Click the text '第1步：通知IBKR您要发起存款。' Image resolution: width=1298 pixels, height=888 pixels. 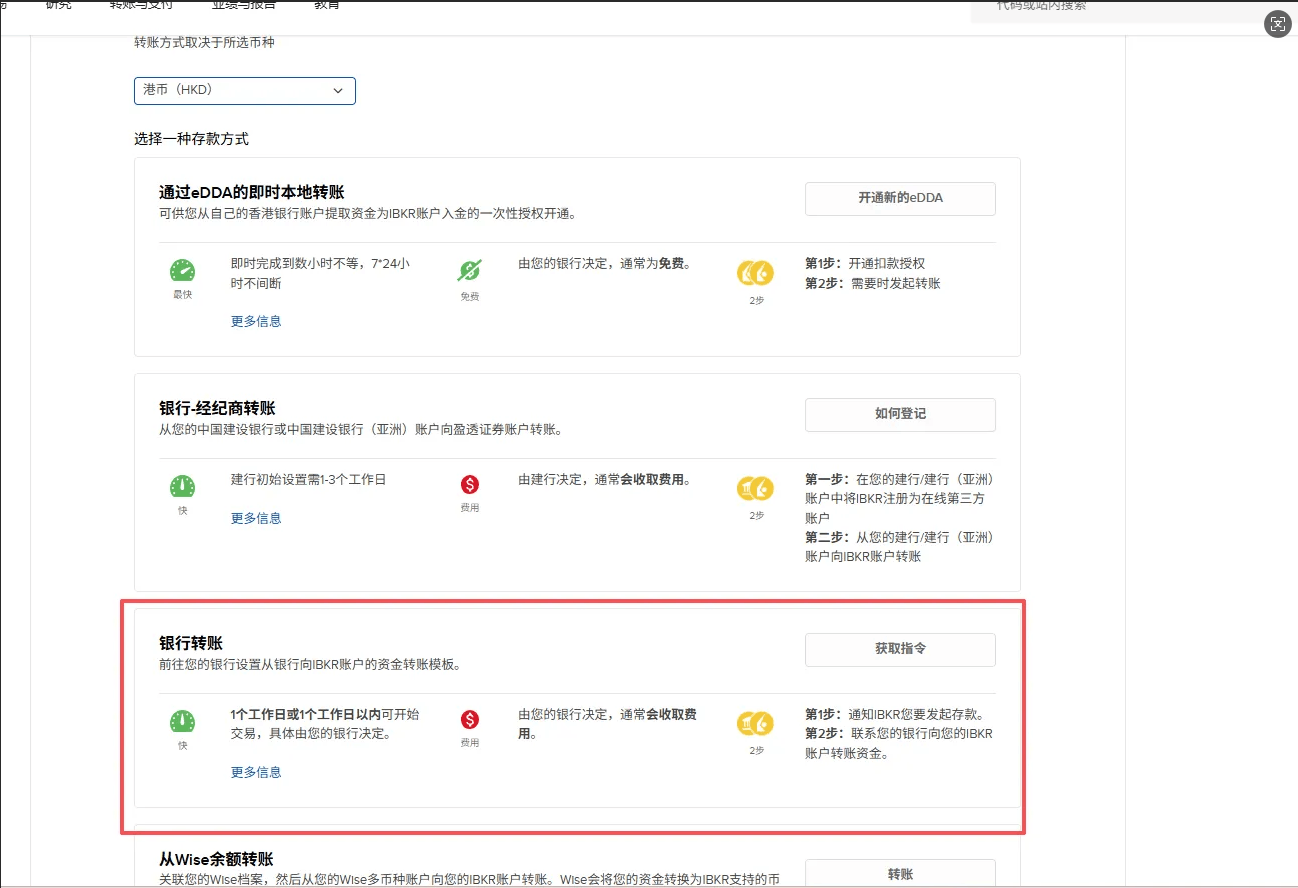(x=897, y=715)
